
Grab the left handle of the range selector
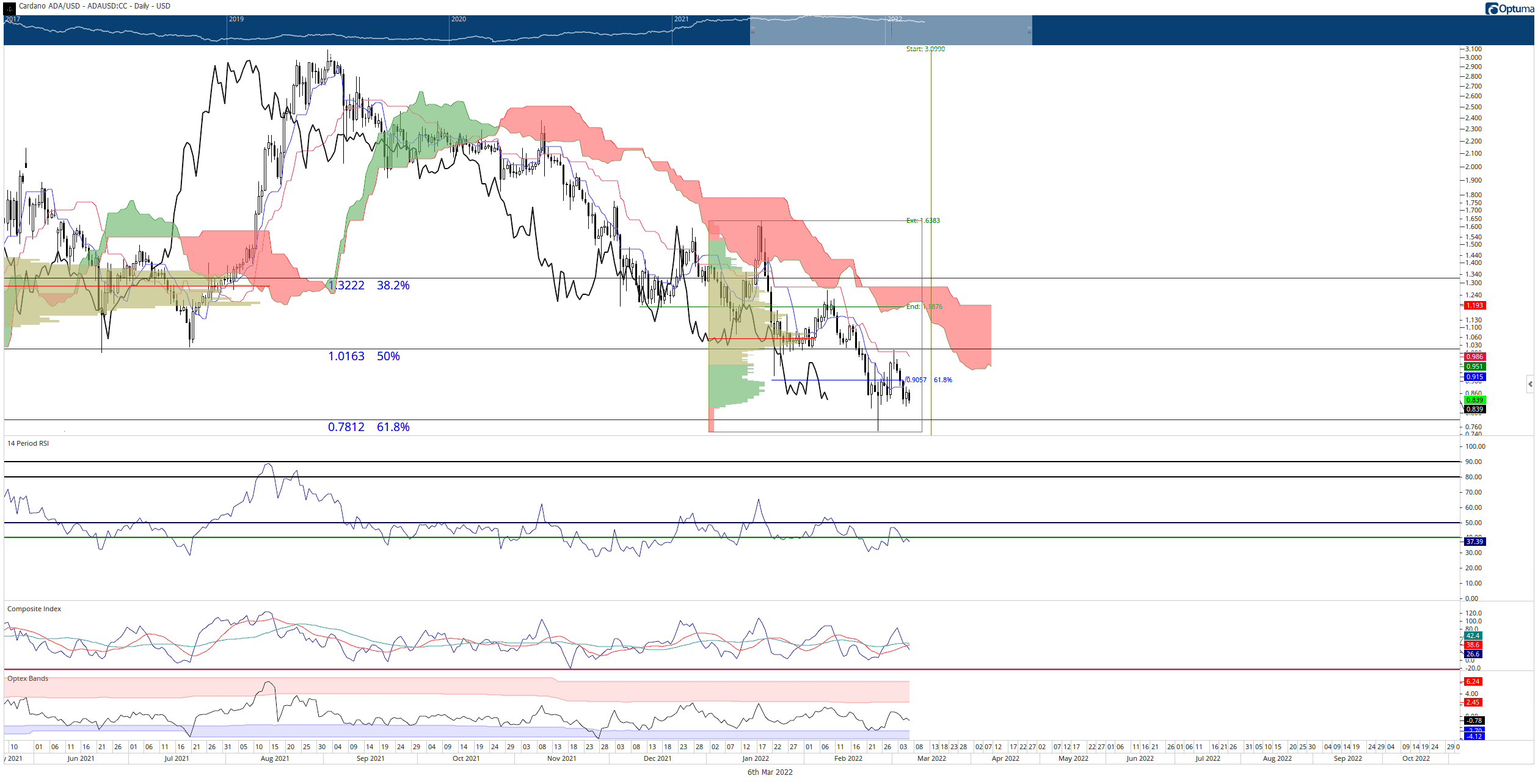point(753,30)
